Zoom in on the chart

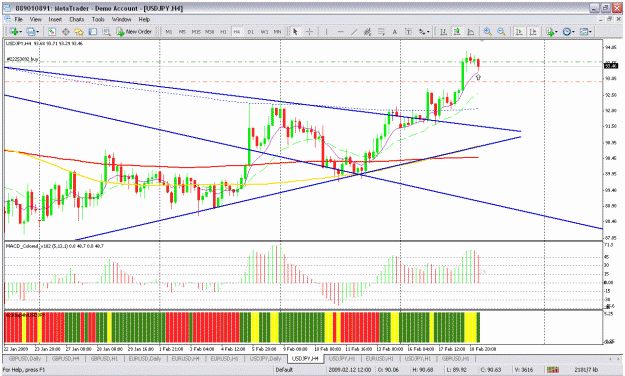click(x=487, y=31)
